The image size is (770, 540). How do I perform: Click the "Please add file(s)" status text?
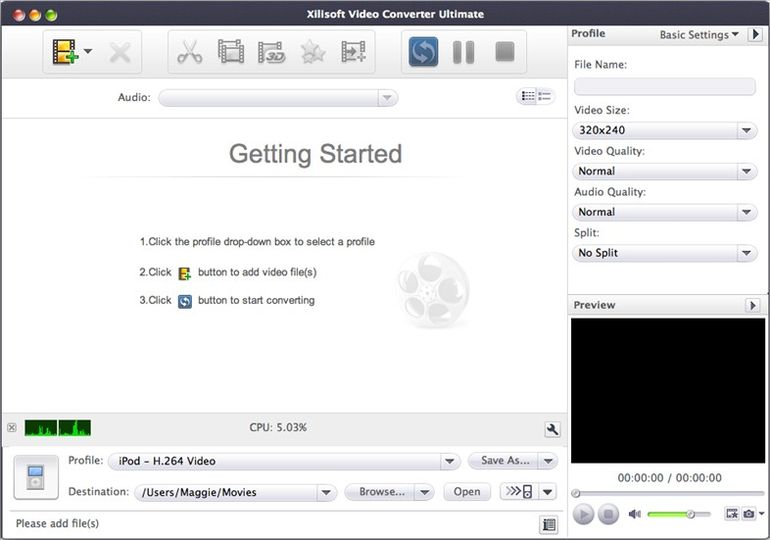(x=57, y=523)
